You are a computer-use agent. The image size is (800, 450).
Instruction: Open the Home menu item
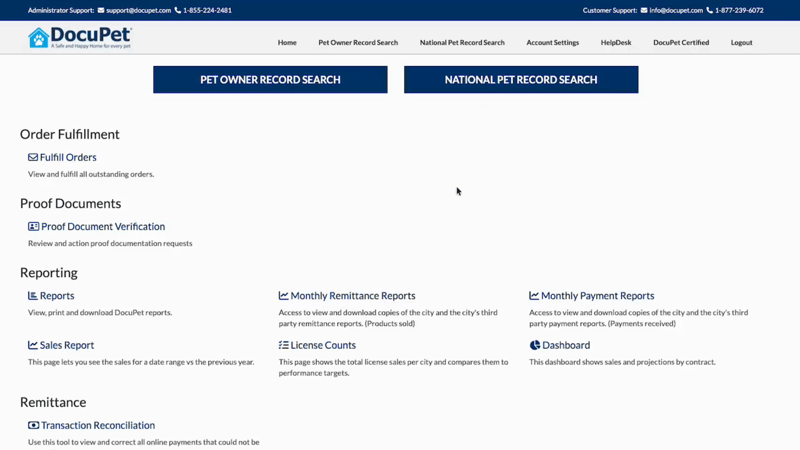287,42
